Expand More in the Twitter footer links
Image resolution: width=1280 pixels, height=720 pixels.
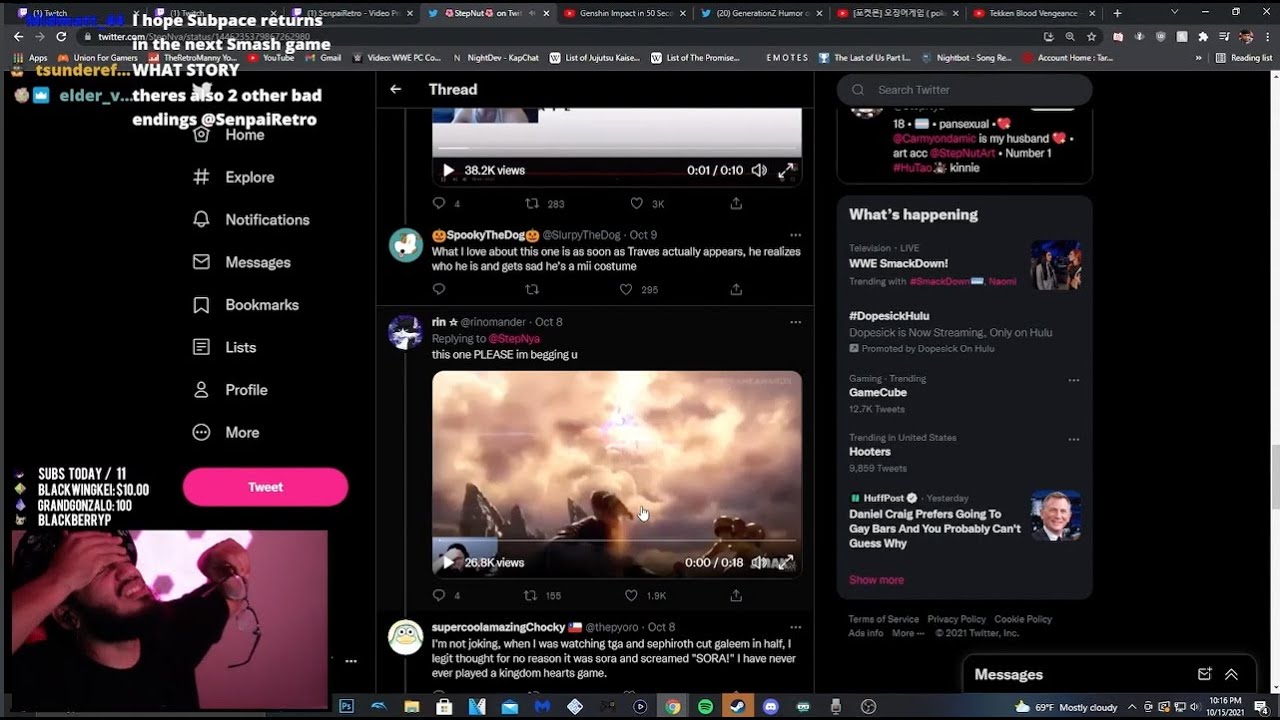pos(907,633)
